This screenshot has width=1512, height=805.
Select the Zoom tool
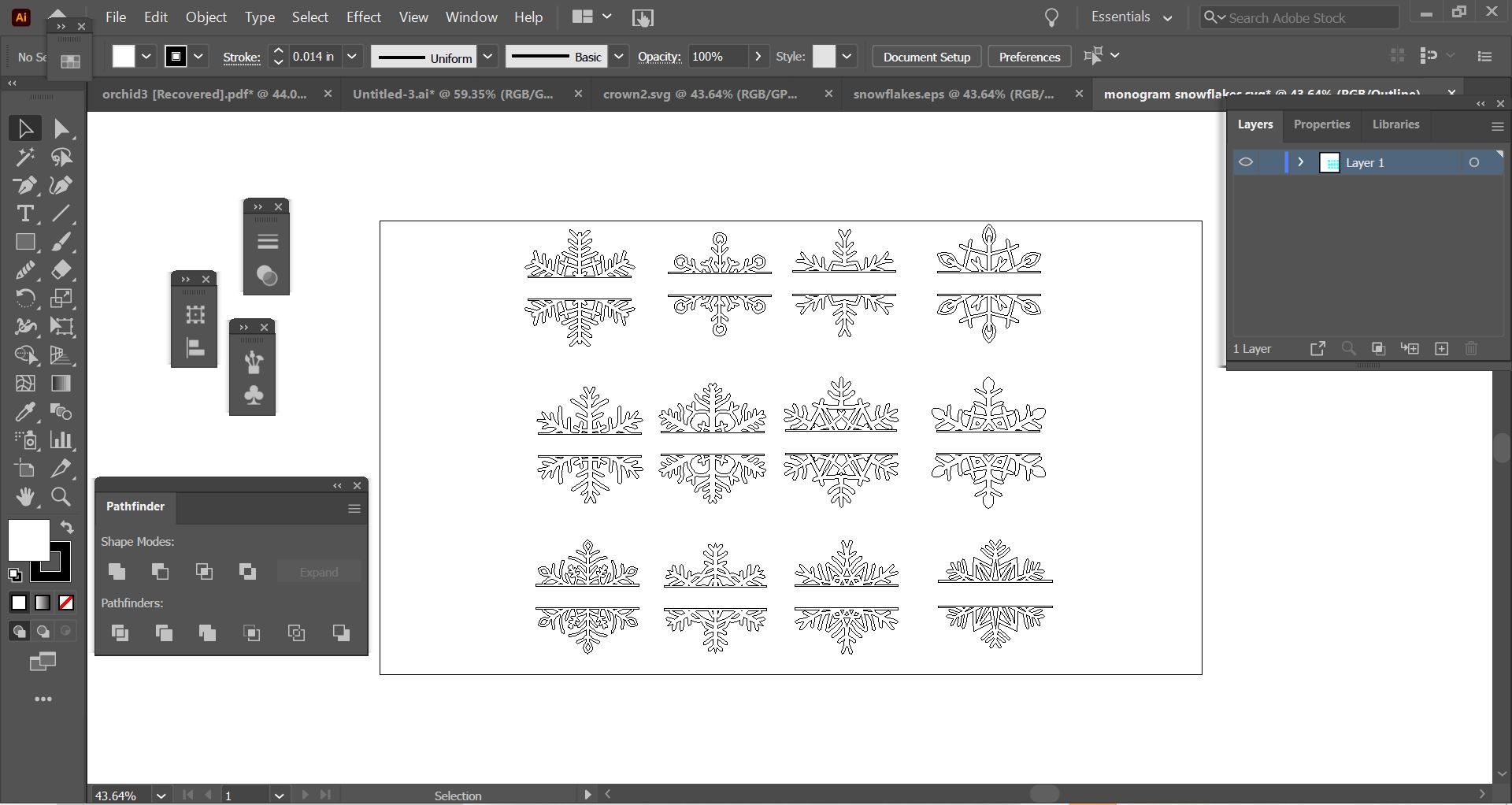click(x=61, y=496)
